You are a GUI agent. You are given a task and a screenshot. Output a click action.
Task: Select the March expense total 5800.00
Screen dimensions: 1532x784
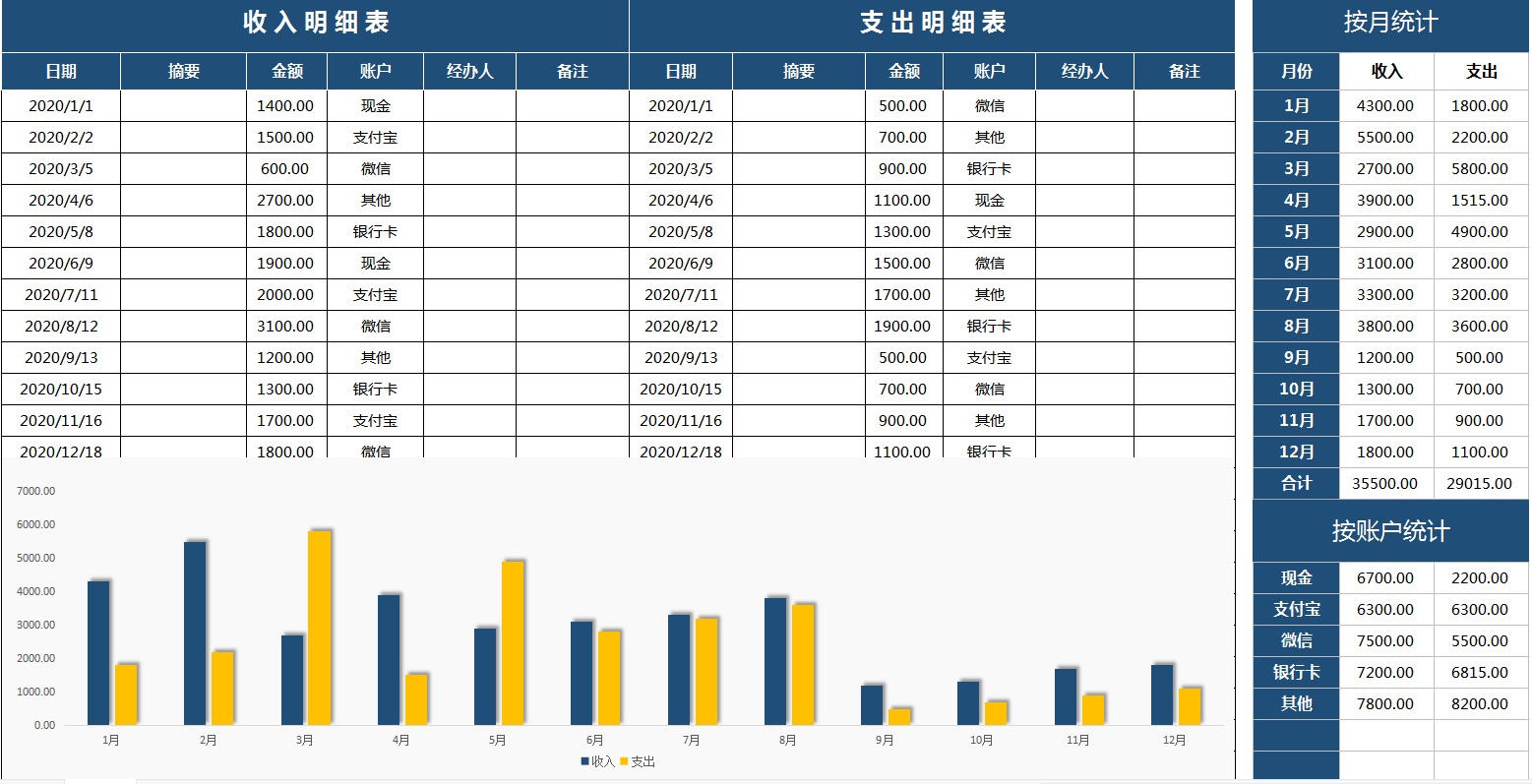pos(1480,168)
